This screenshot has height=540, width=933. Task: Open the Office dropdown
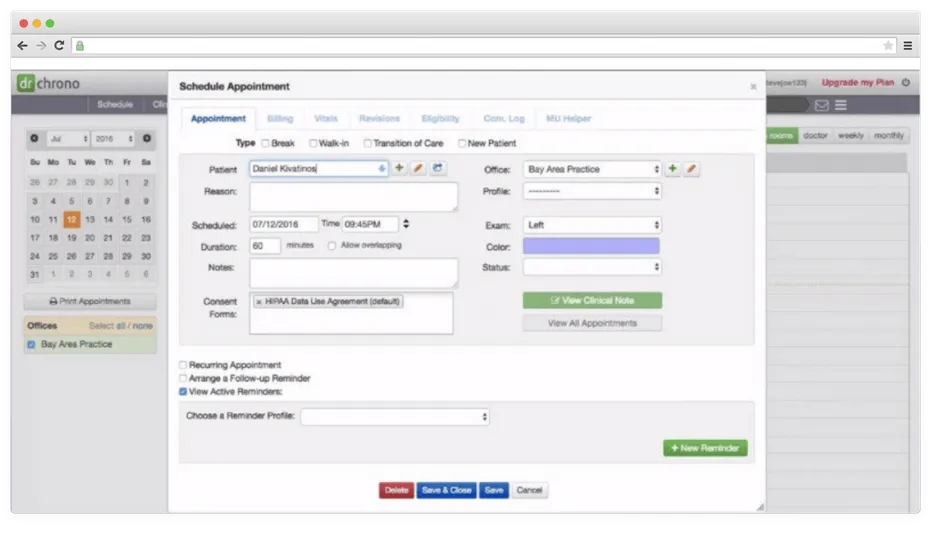point(593,169)
